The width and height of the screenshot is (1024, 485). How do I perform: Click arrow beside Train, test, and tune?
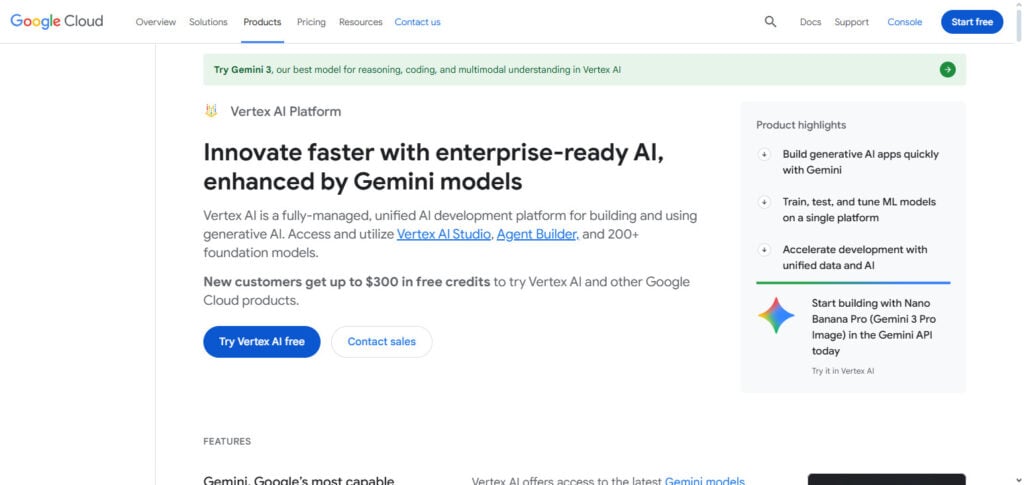(764, 202)
